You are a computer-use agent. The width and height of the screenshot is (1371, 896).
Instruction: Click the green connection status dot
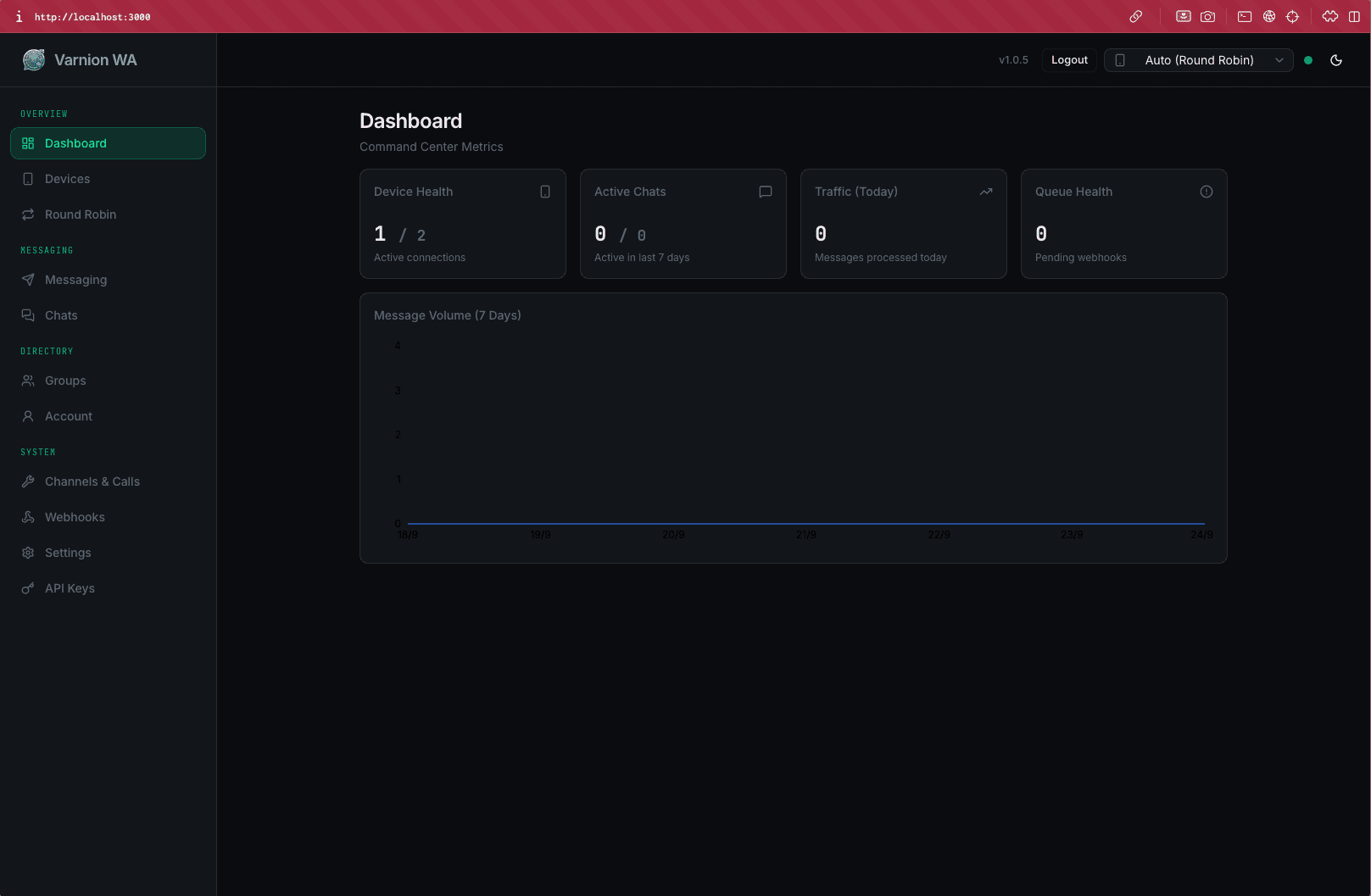[1308, 60]
